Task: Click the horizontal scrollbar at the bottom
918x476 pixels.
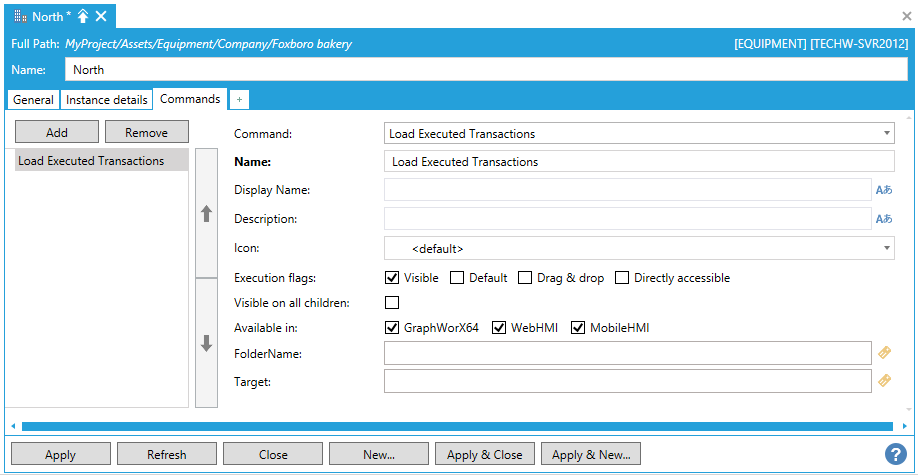Action: 458,426
